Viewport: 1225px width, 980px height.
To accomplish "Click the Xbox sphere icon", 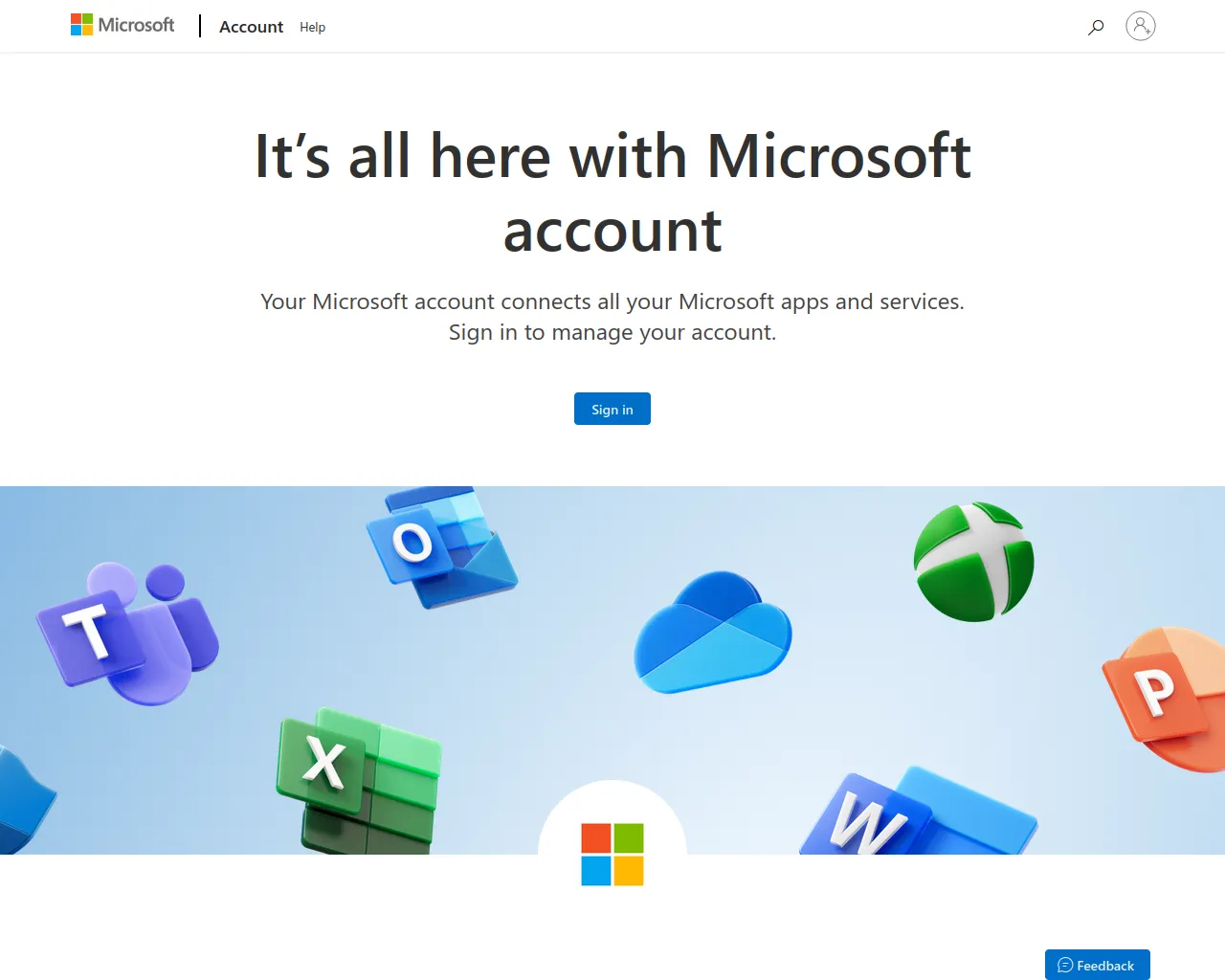I will pos(973,562).
